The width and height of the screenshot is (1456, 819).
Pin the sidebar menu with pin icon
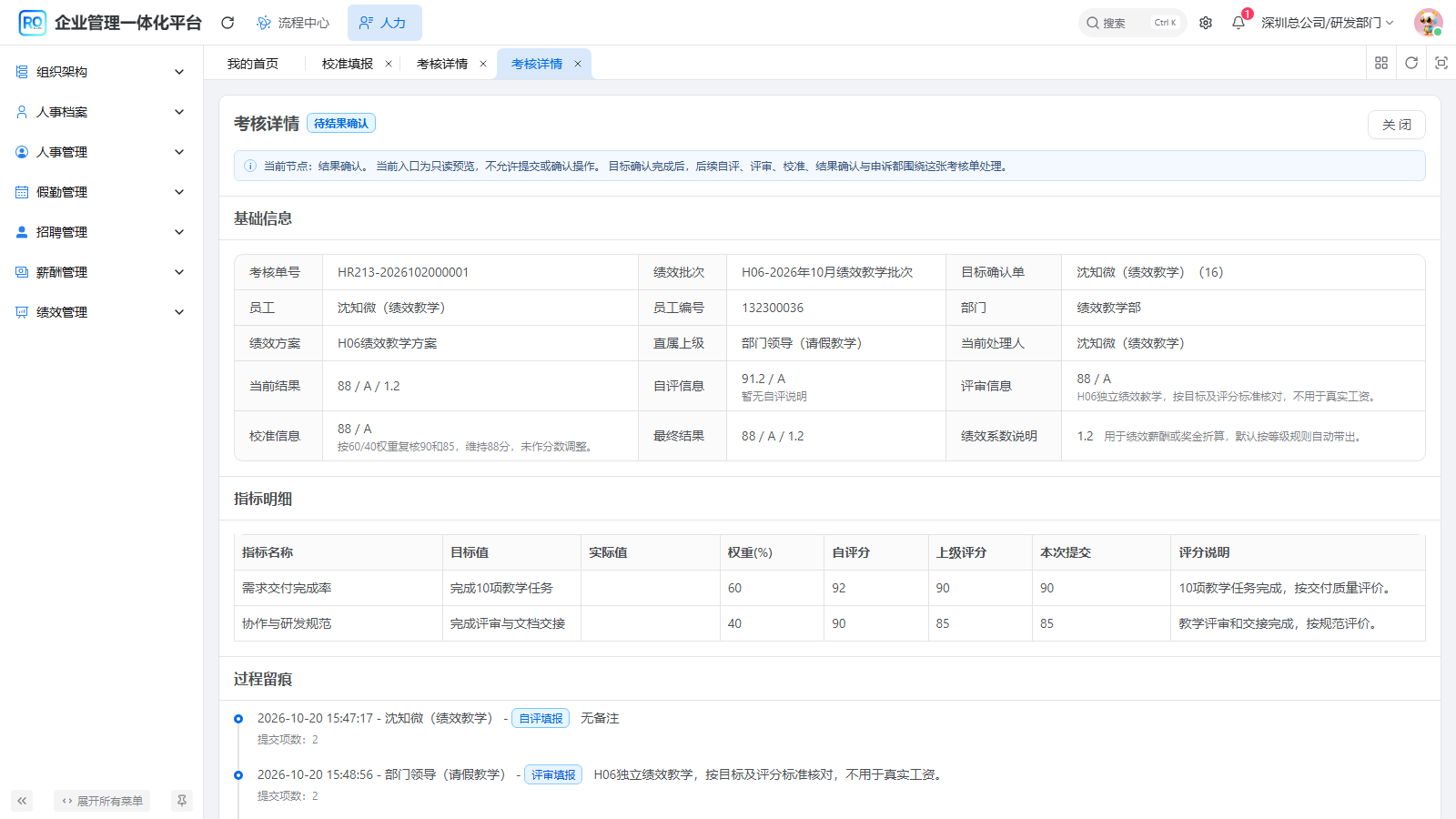click(182, 801)
